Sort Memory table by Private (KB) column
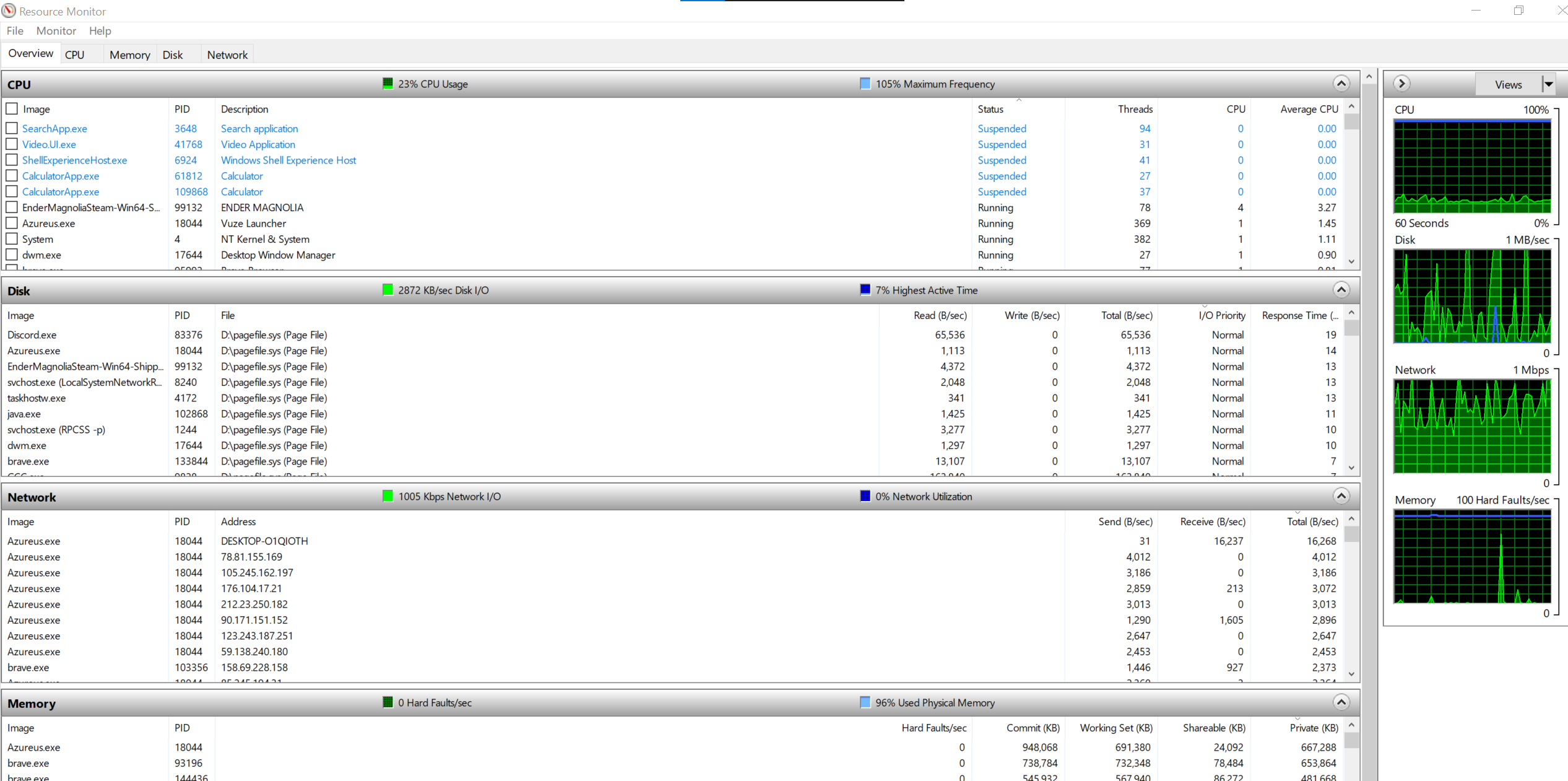 click(1297, 728)
